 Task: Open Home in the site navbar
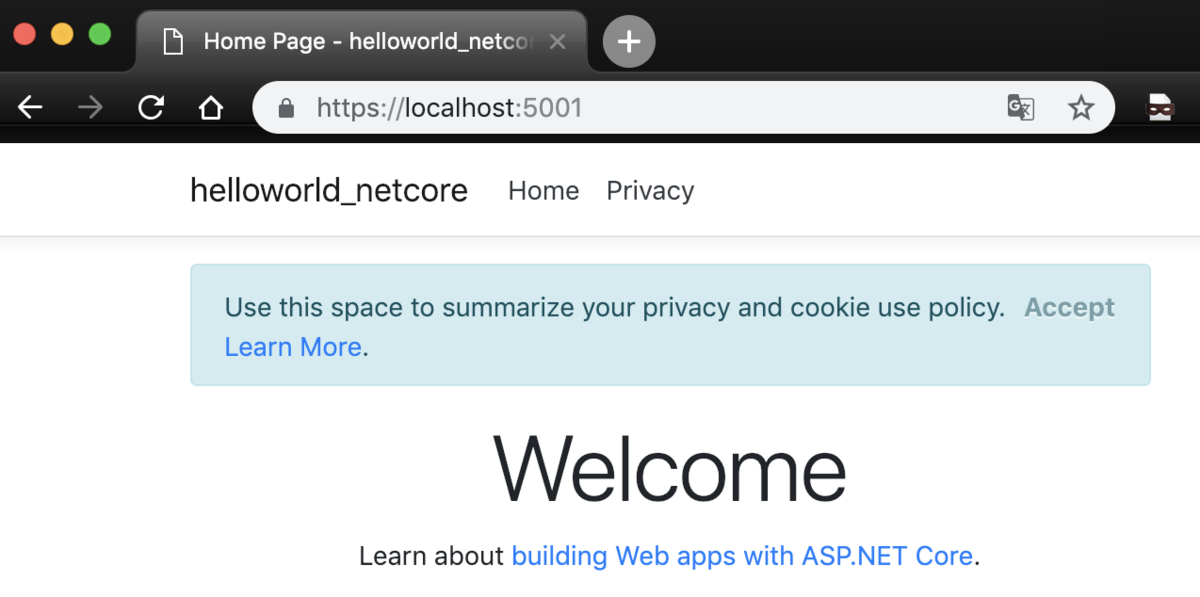point(543,190)
